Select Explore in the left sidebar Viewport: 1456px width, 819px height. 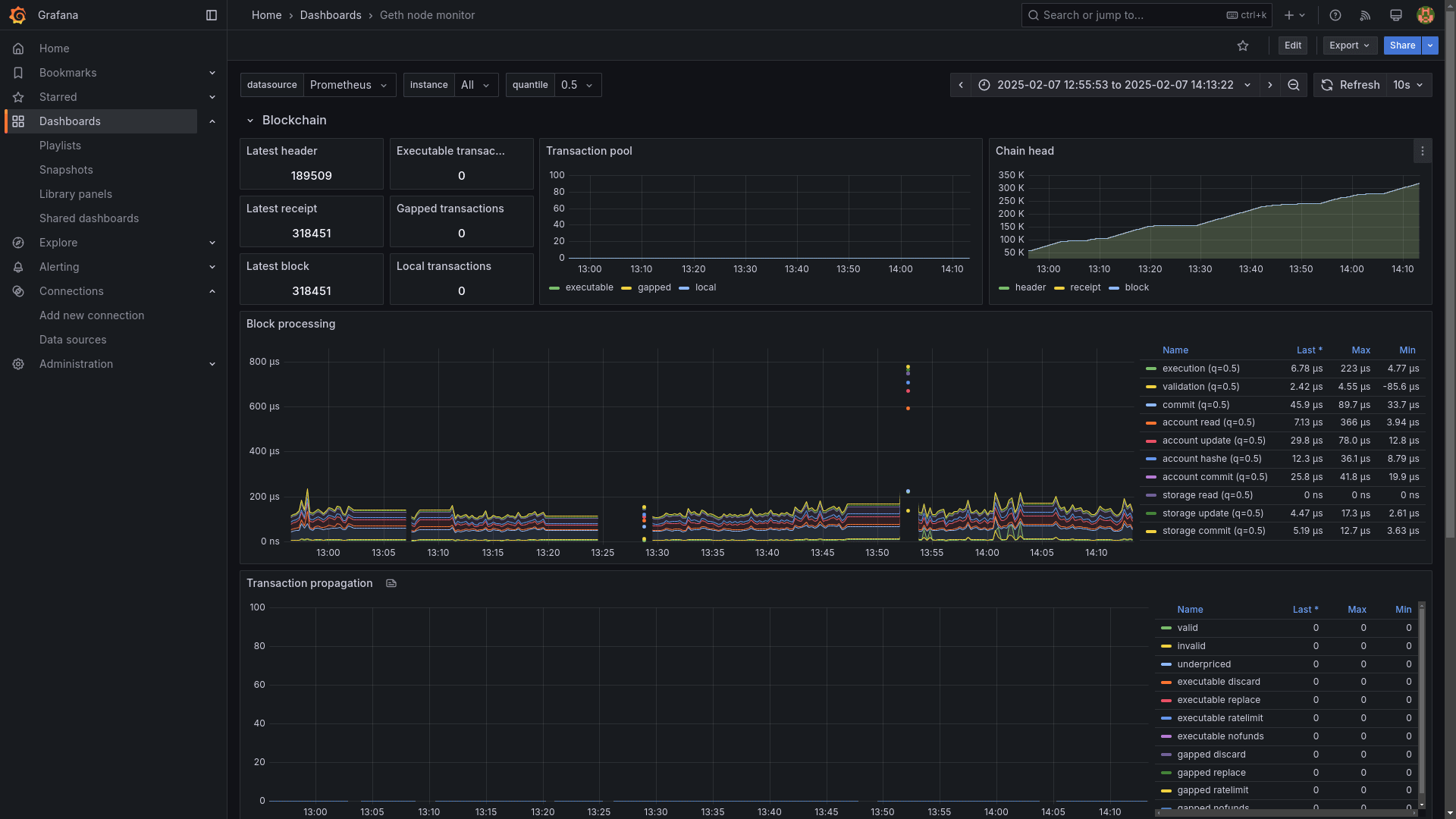click(58, 243)
